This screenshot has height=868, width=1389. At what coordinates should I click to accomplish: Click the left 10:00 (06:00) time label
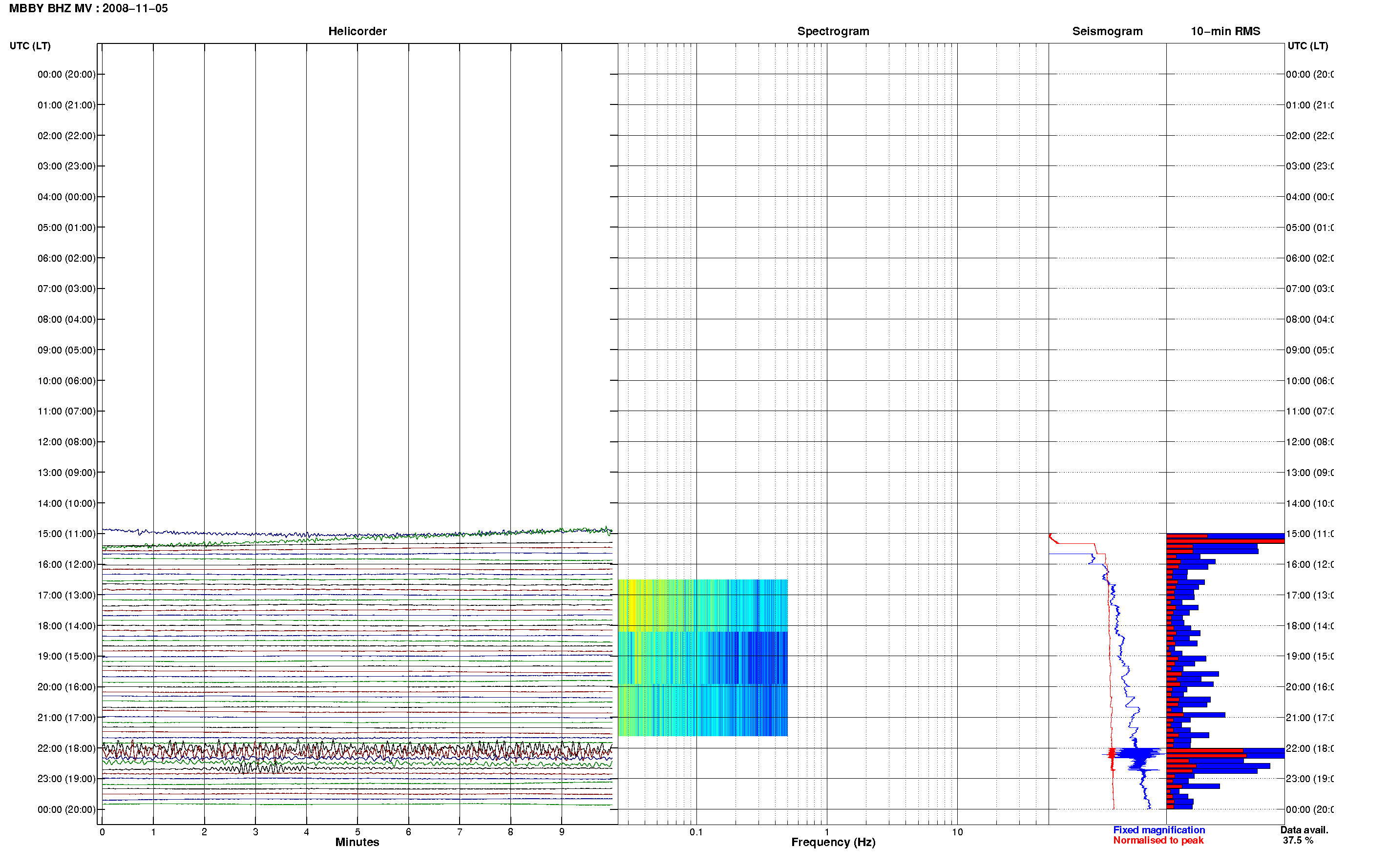[x=66, y=381]
